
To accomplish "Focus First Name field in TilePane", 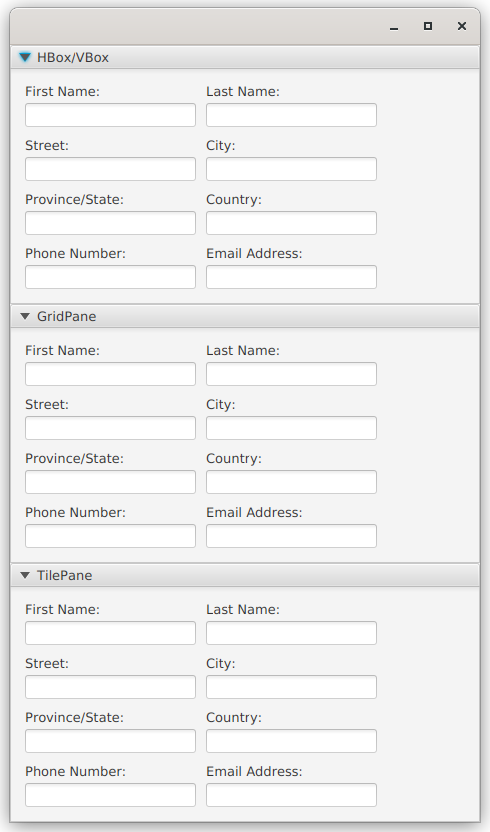I will click(x=110, y=633).
